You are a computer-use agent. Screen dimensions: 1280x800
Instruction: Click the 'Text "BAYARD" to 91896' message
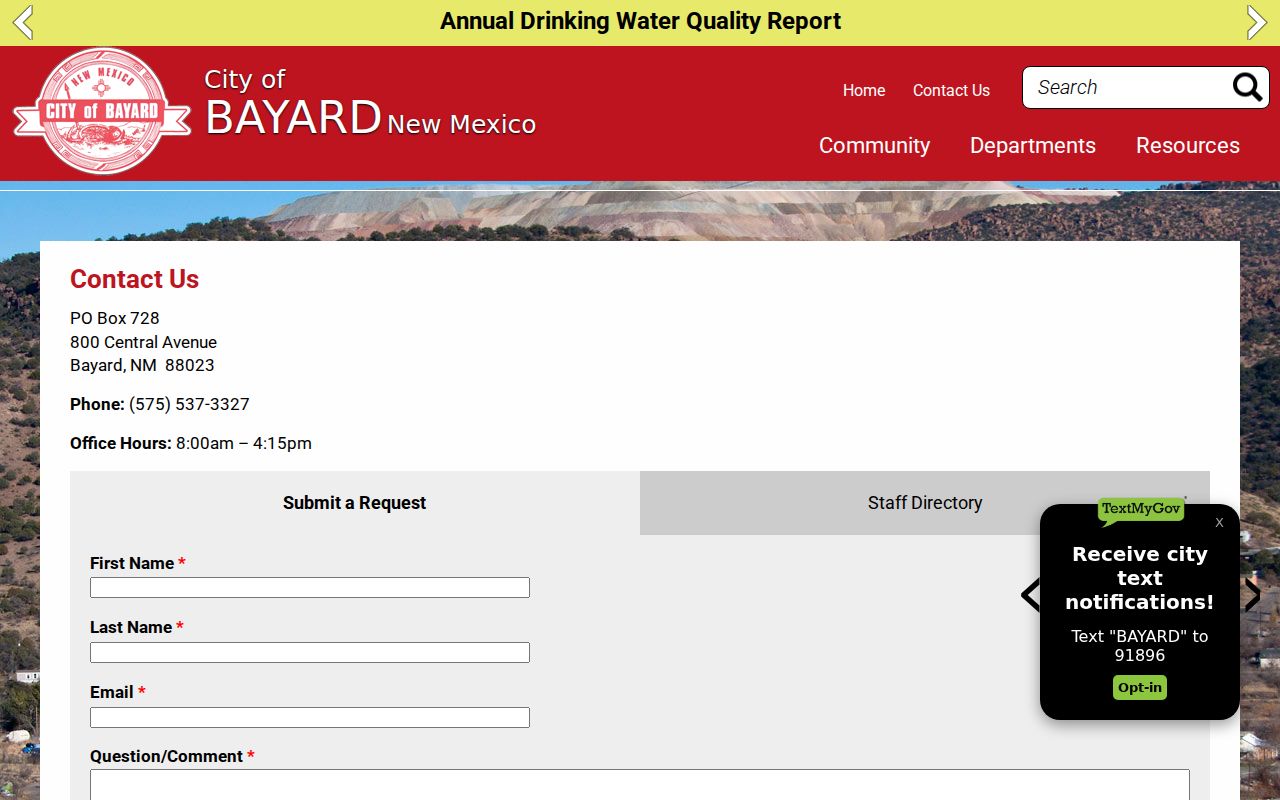(1140, 646)
